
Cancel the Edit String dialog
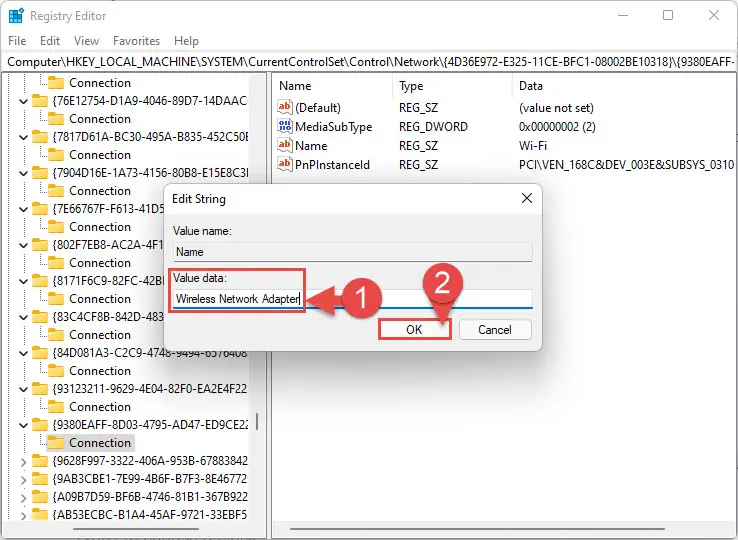click(495, 330)
